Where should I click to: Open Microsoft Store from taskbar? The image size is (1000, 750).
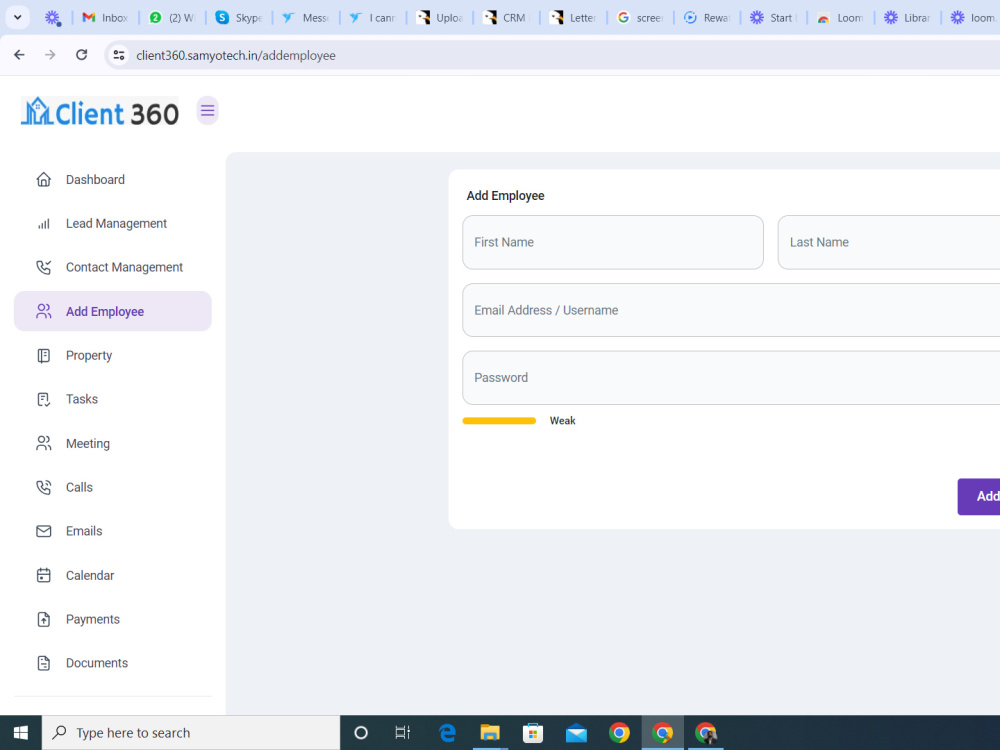tap(533, 733)
